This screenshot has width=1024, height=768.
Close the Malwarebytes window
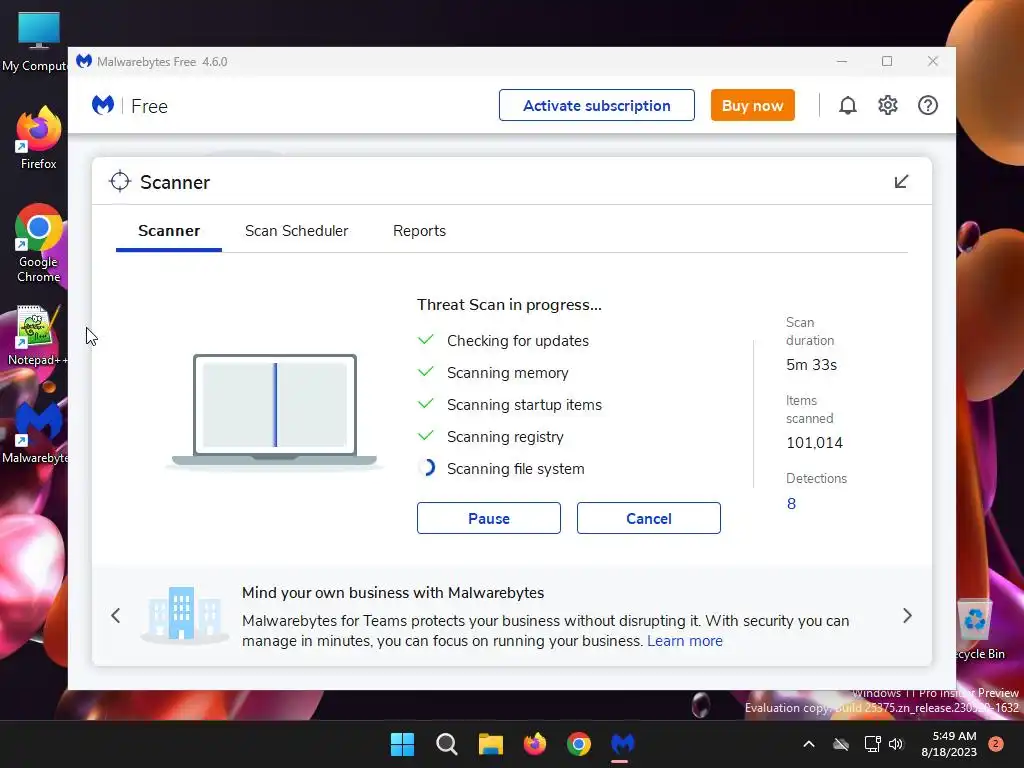(x=933, y=61)
